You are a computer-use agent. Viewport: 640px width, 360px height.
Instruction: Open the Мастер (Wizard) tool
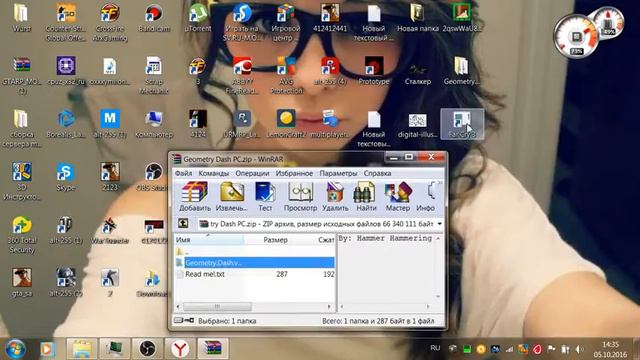(398, 197)
